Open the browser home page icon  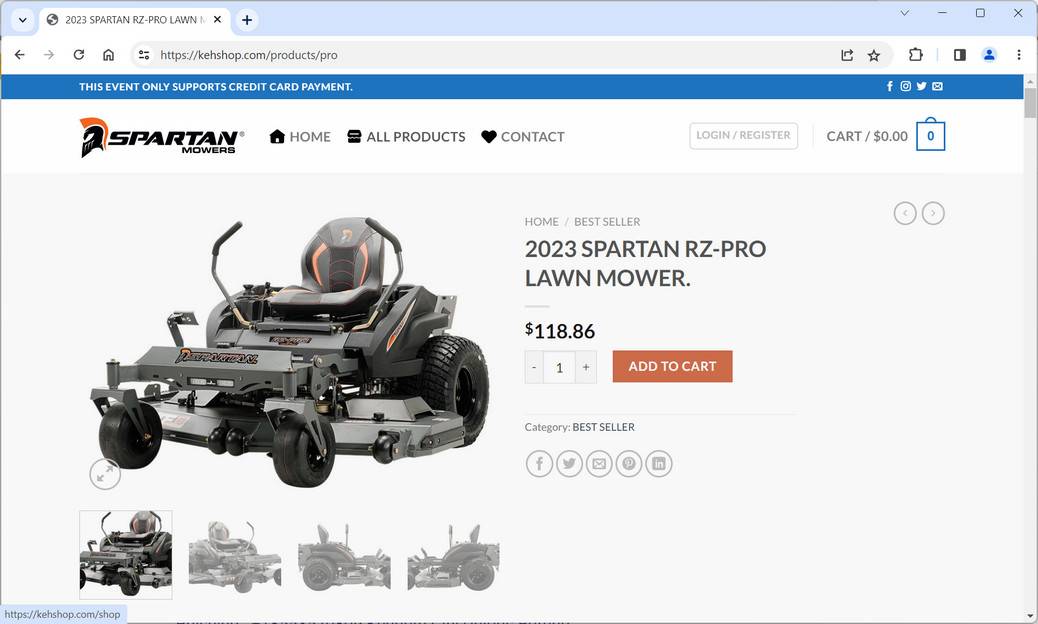[109, 55]
